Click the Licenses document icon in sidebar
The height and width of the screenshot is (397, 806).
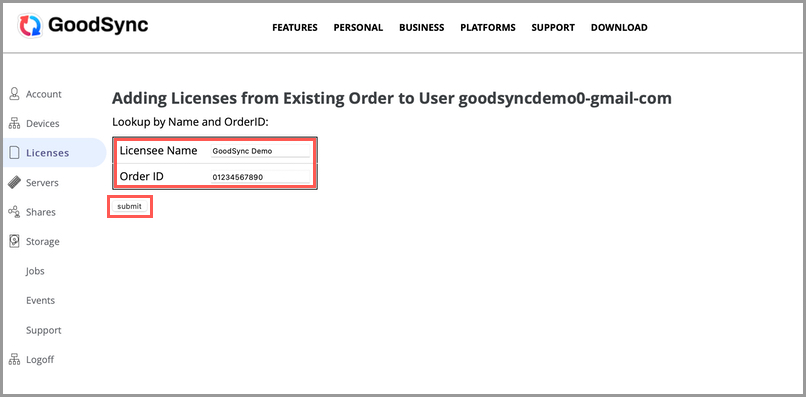pos(14,153)
